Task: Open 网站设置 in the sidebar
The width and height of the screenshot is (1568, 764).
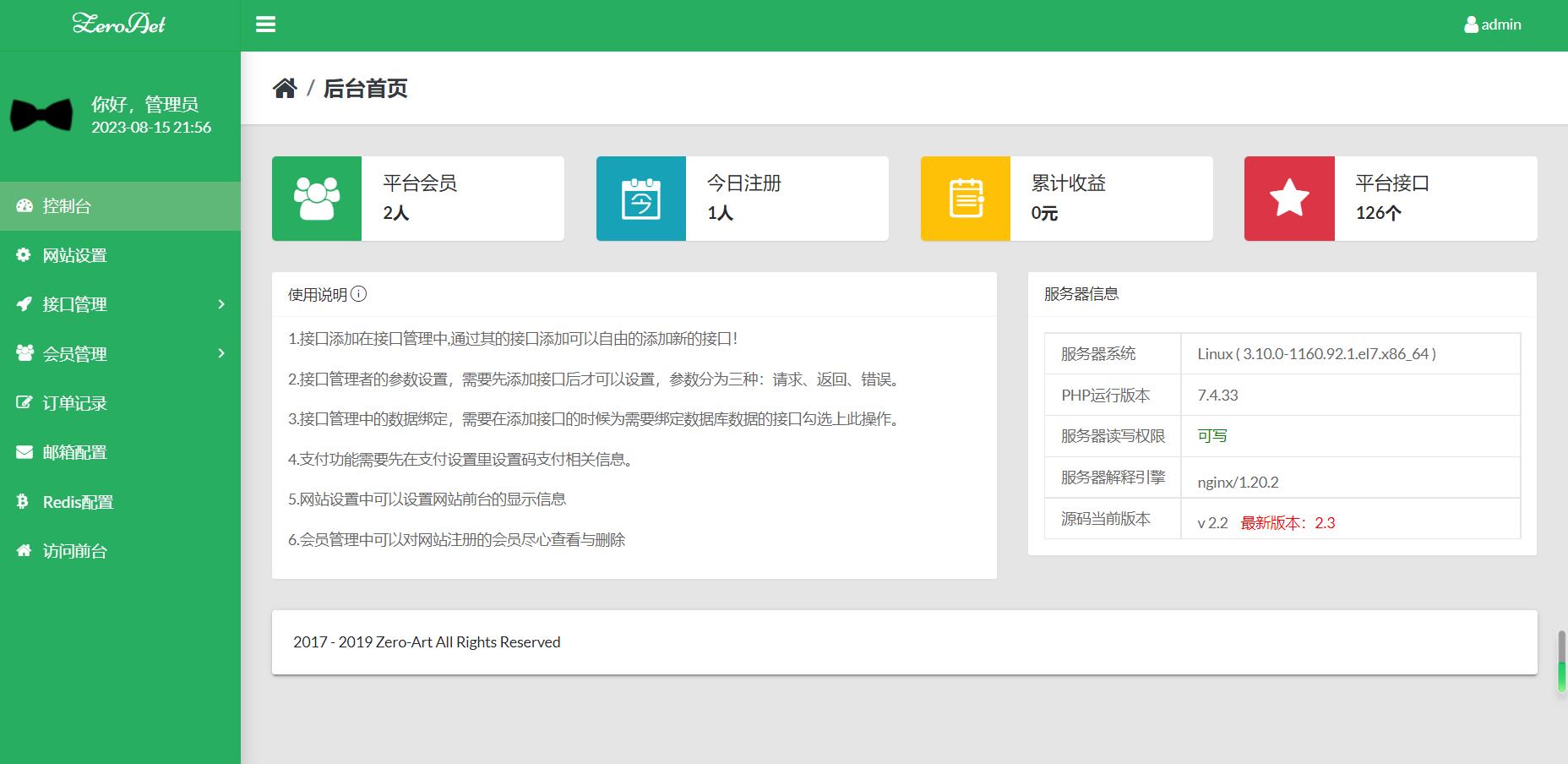Action: pos(120,255)
